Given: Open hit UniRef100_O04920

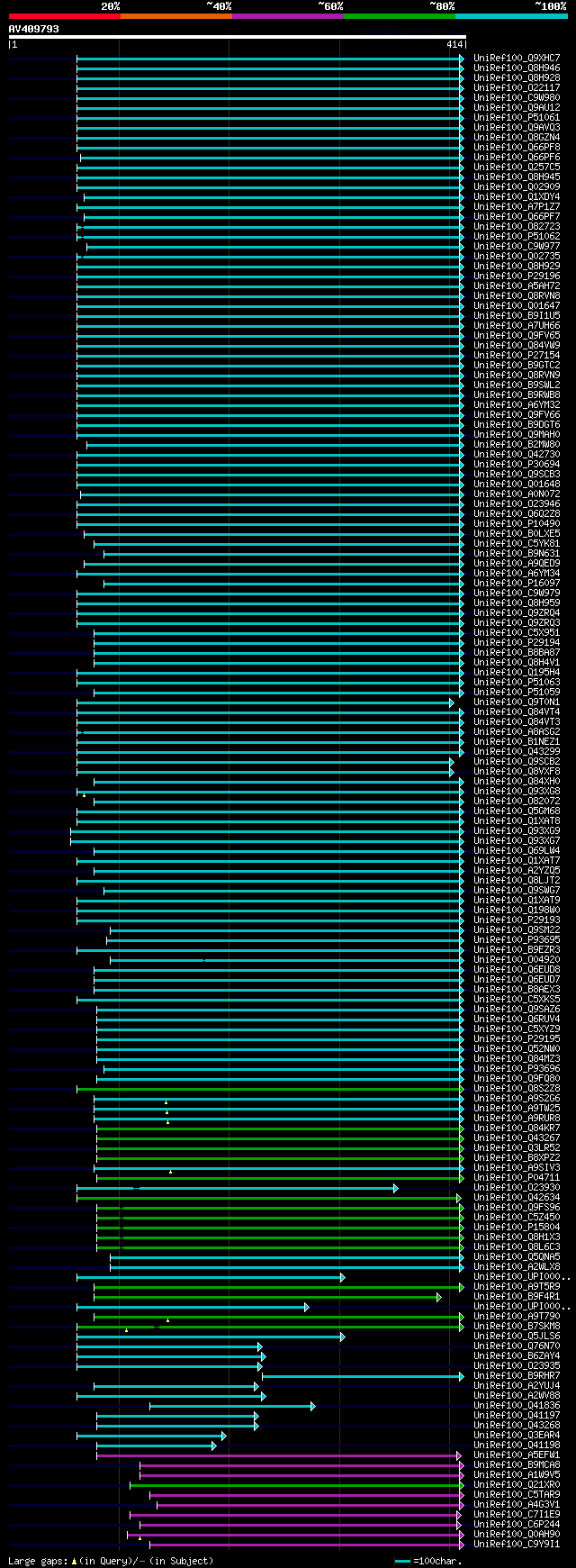Looking at the screenshot, I should click(517, 960).
